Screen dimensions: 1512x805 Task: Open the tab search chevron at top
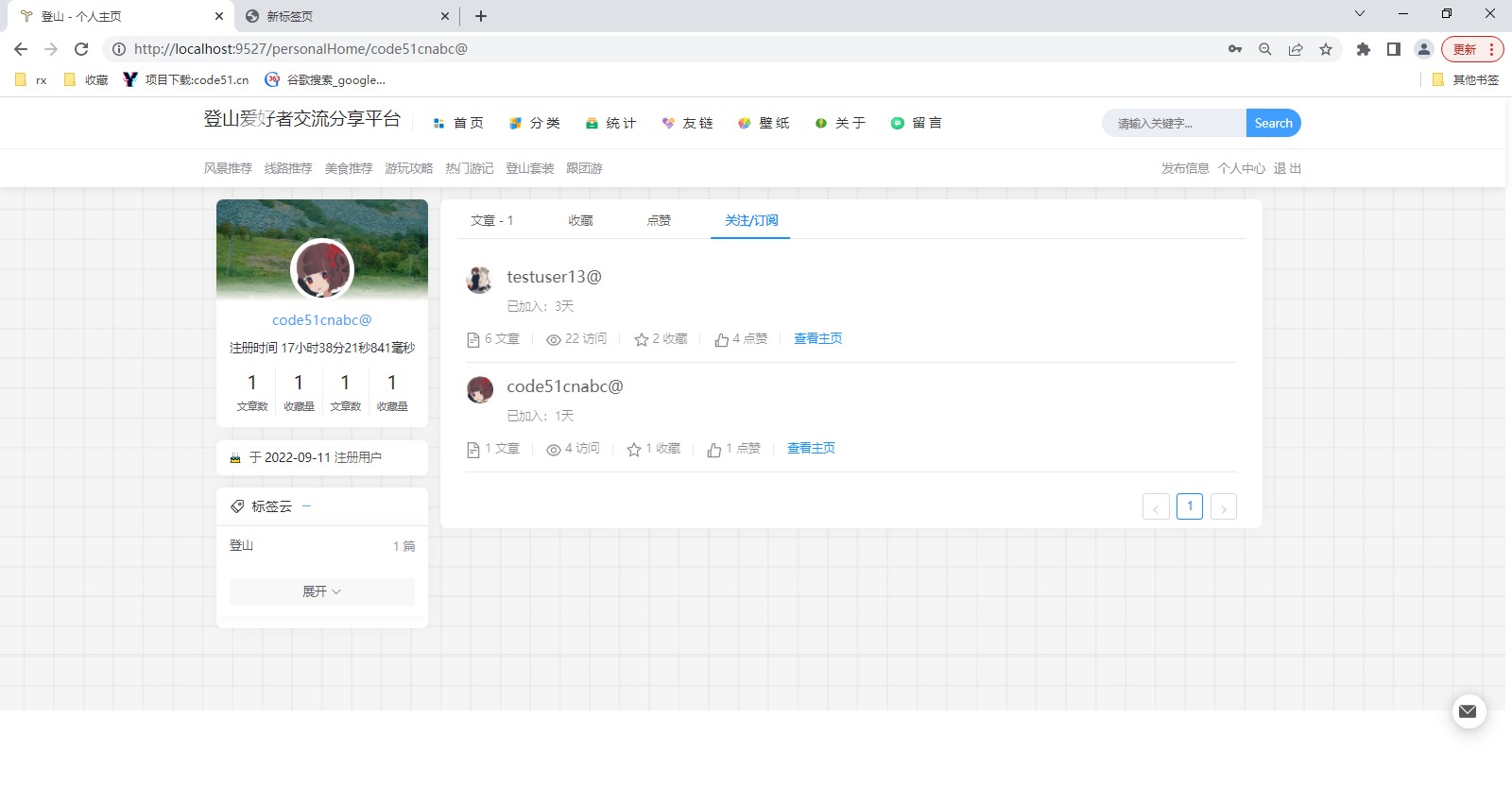pos(1360,13)
